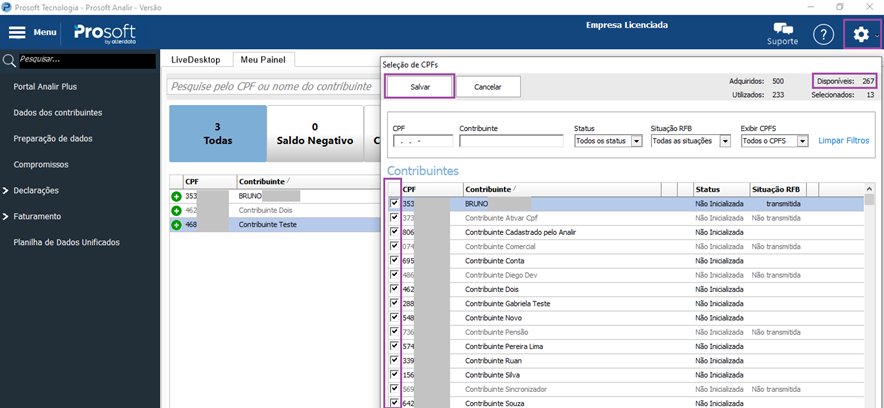Select Contribuinte Teste in Meu Painel list
Viewport: 884px width, 408px height.
tap(276, 225)
